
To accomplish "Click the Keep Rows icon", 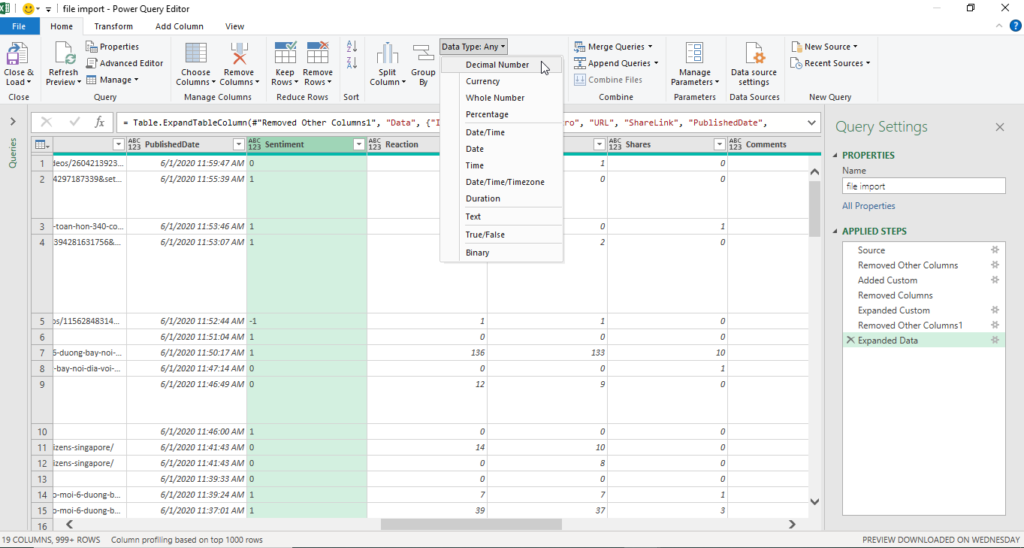I will [285, 54].
